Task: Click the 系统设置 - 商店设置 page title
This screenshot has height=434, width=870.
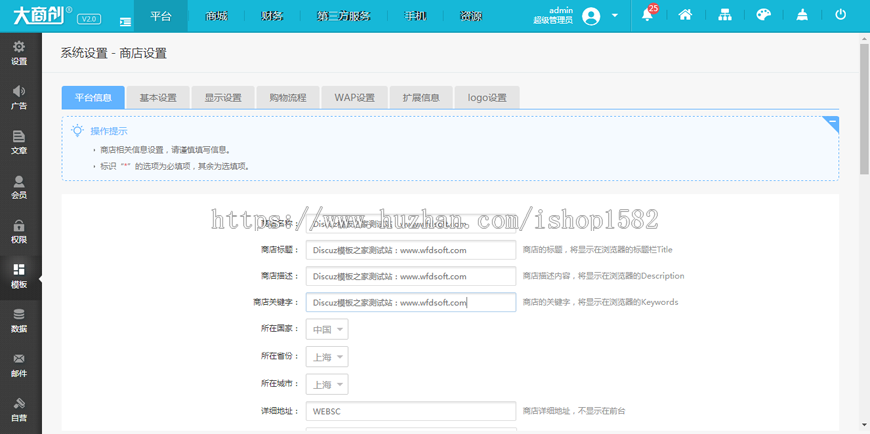Action: coord(114,53)
